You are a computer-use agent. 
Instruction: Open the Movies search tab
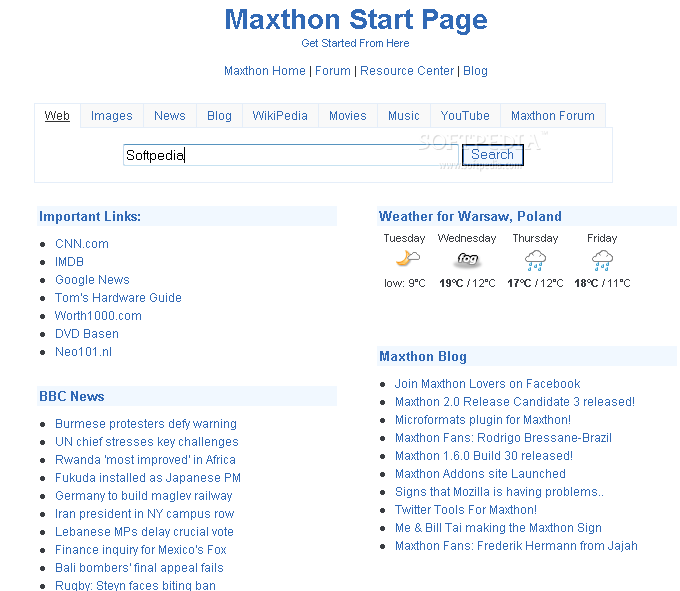pyautogui.click(x=348, y=116)
